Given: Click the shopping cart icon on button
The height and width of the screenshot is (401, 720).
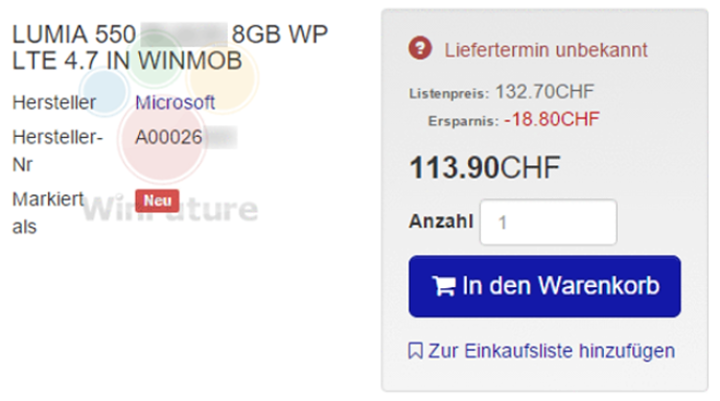Looking at the screenshot, I should [x=444, y=286].
